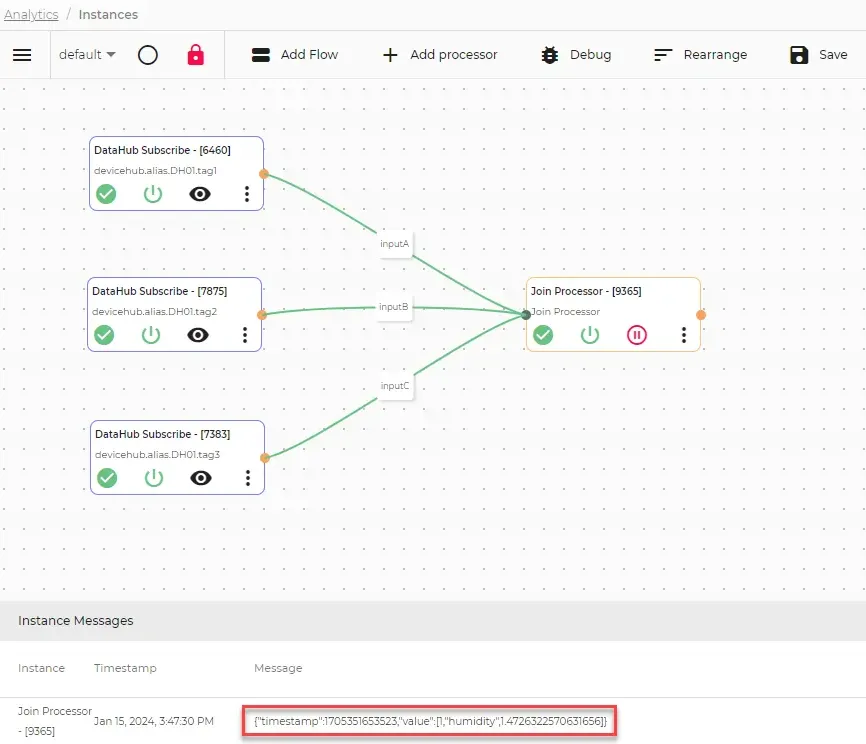
Task: Toggle power on DataHub Subscribe [6460]
Action: (x=153, y=194)
